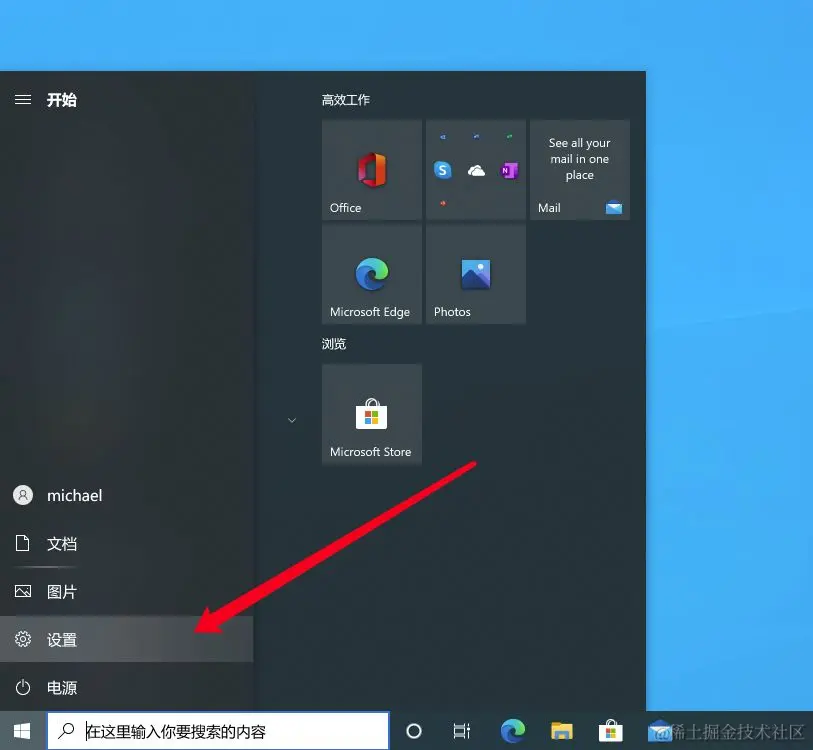
Task: Collapse the Start menu hamburger icon
Action: 23,99
